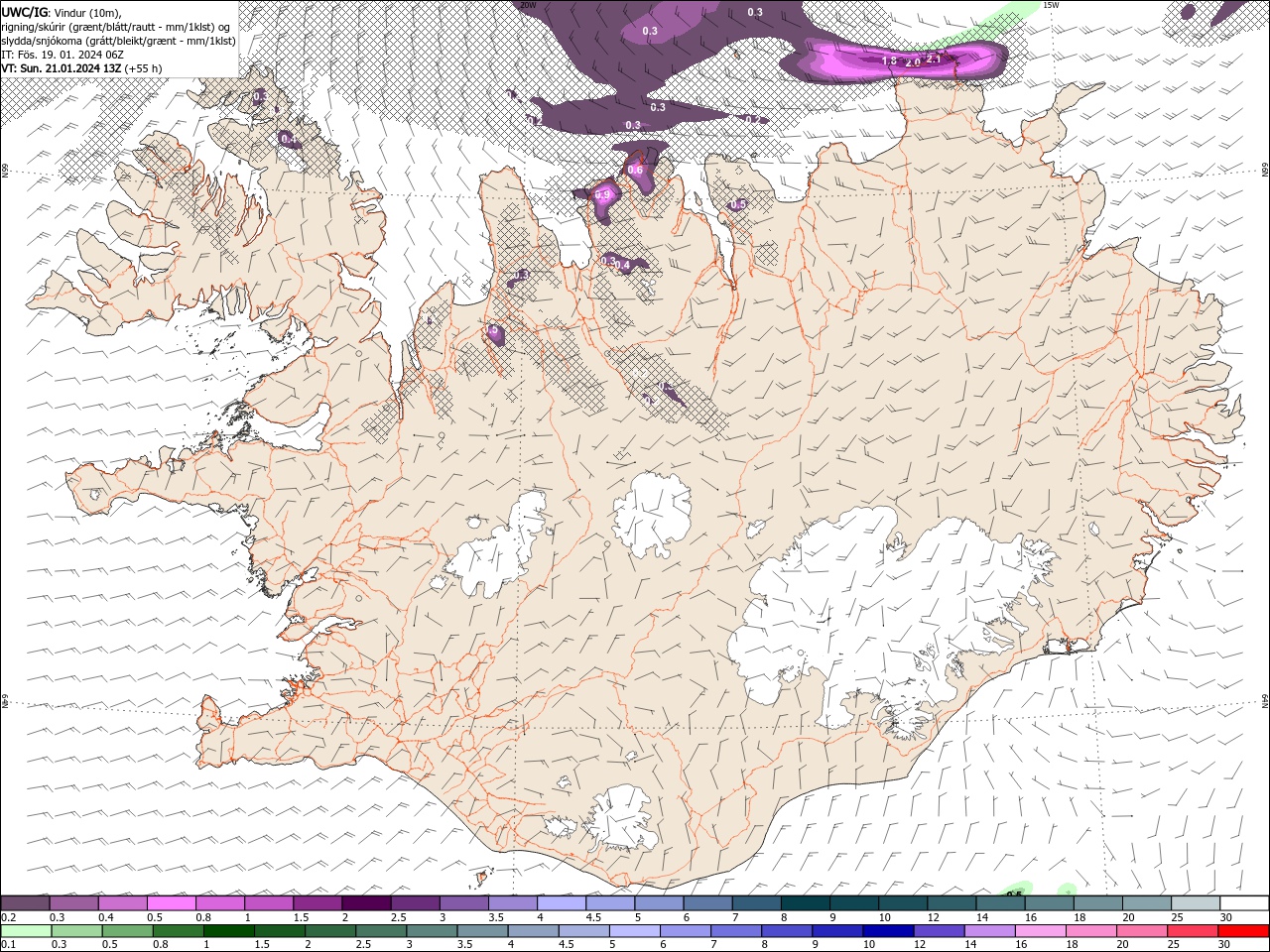Select the upper legend dark purple swatch at 2

pyautogui.click(x=366, y=903)
